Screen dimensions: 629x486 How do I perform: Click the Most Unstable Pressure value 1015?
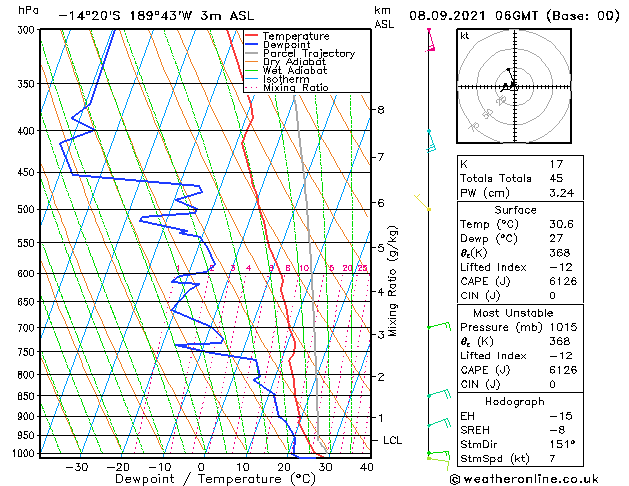tap(563, 327)
